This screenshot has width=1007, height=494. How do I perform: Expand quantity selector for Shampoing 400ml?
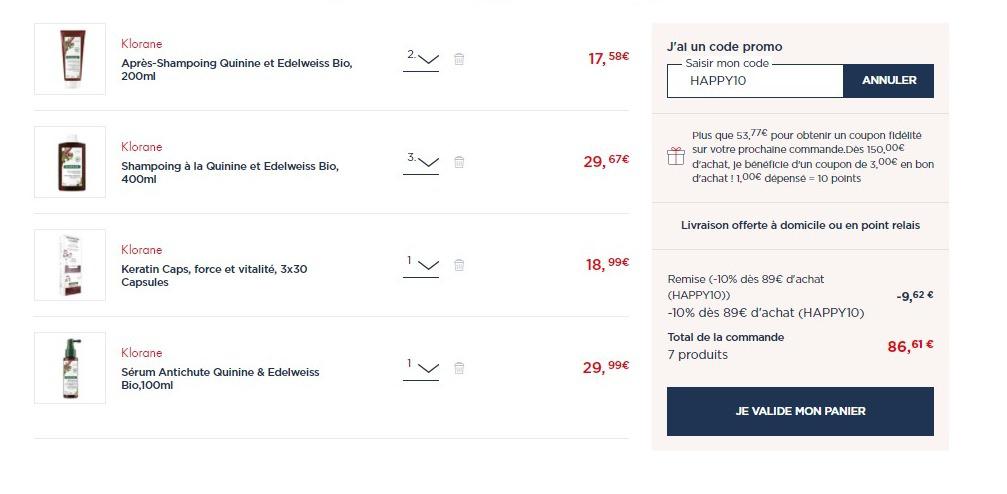coord(421,162)
